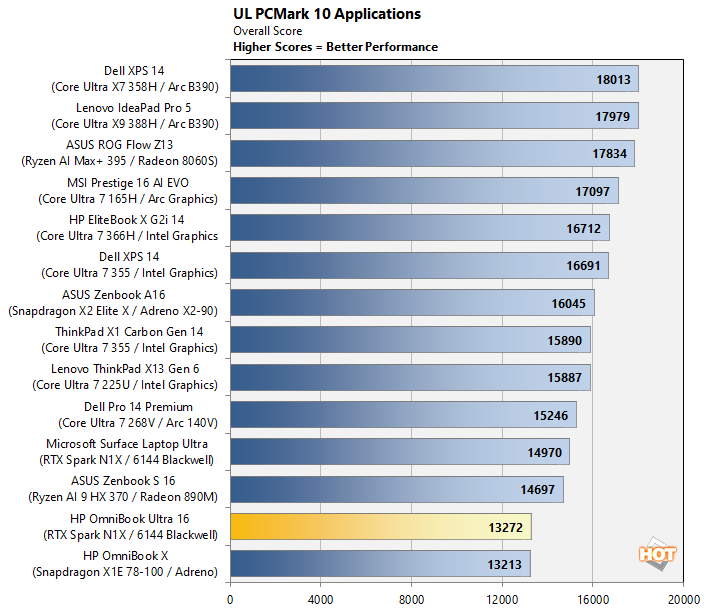The width and height of the screenshot is (708, 611).
Task: Click the score value 15246
Action: pos(551,416)
